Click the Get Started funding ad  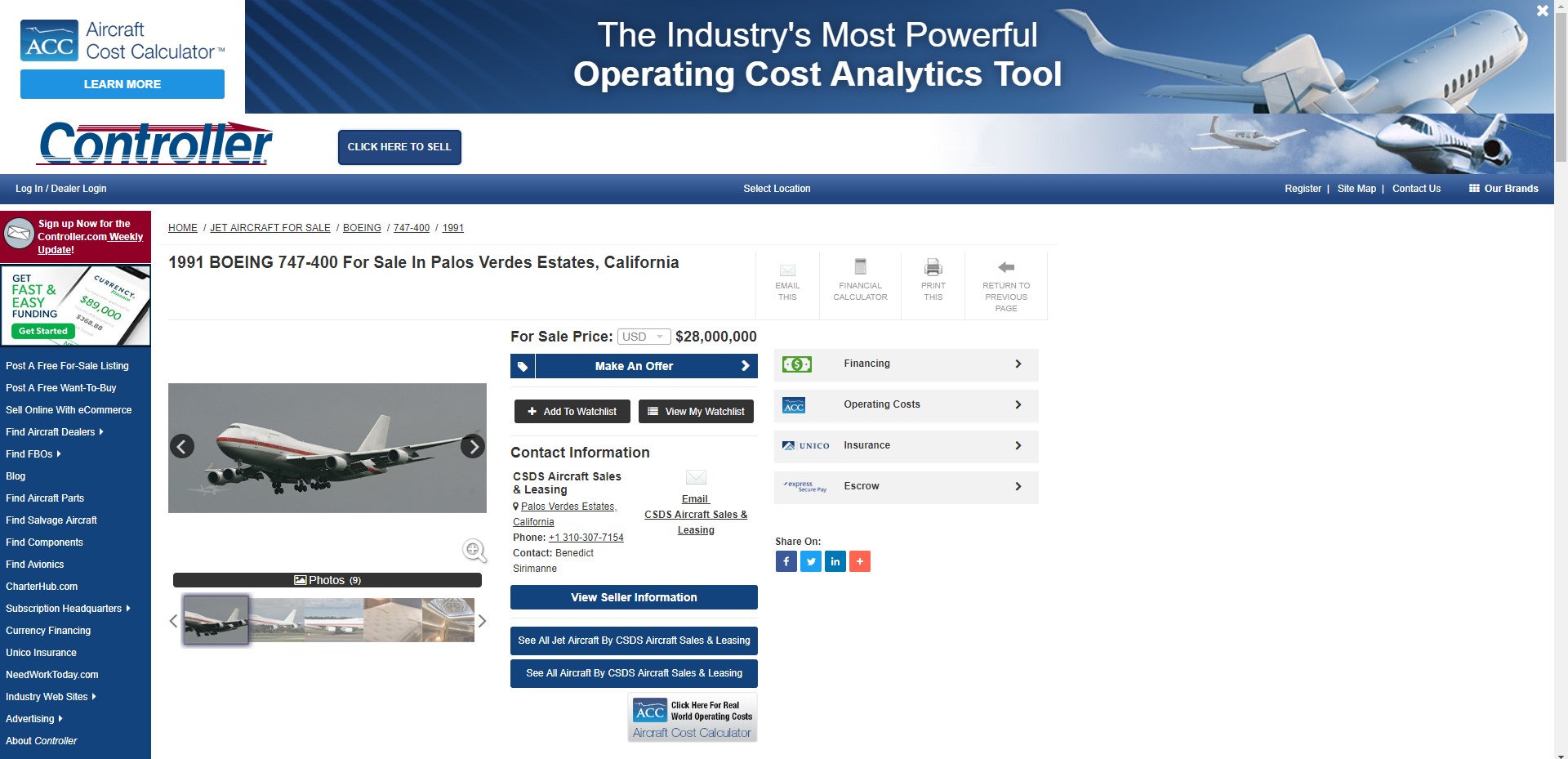coord(43,331)
